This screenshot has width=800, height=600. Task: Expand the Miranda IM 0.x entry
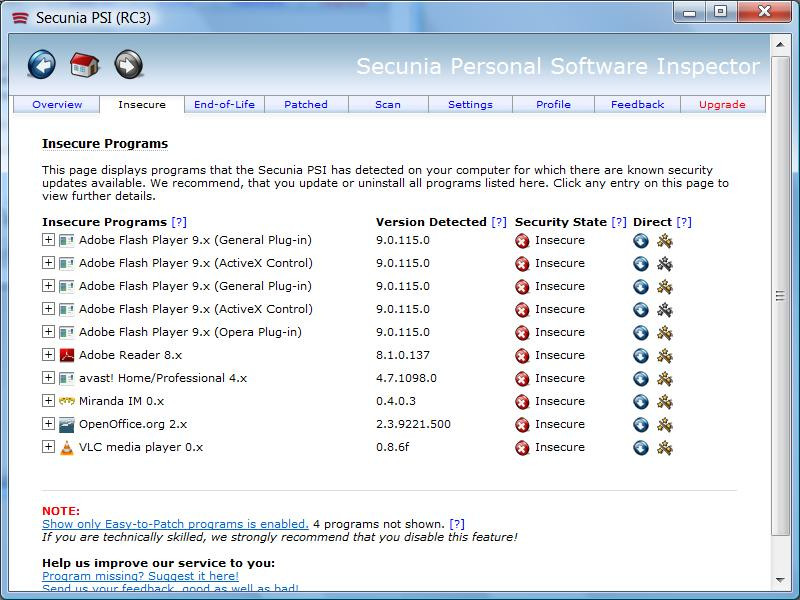click(x=48, y=401)
